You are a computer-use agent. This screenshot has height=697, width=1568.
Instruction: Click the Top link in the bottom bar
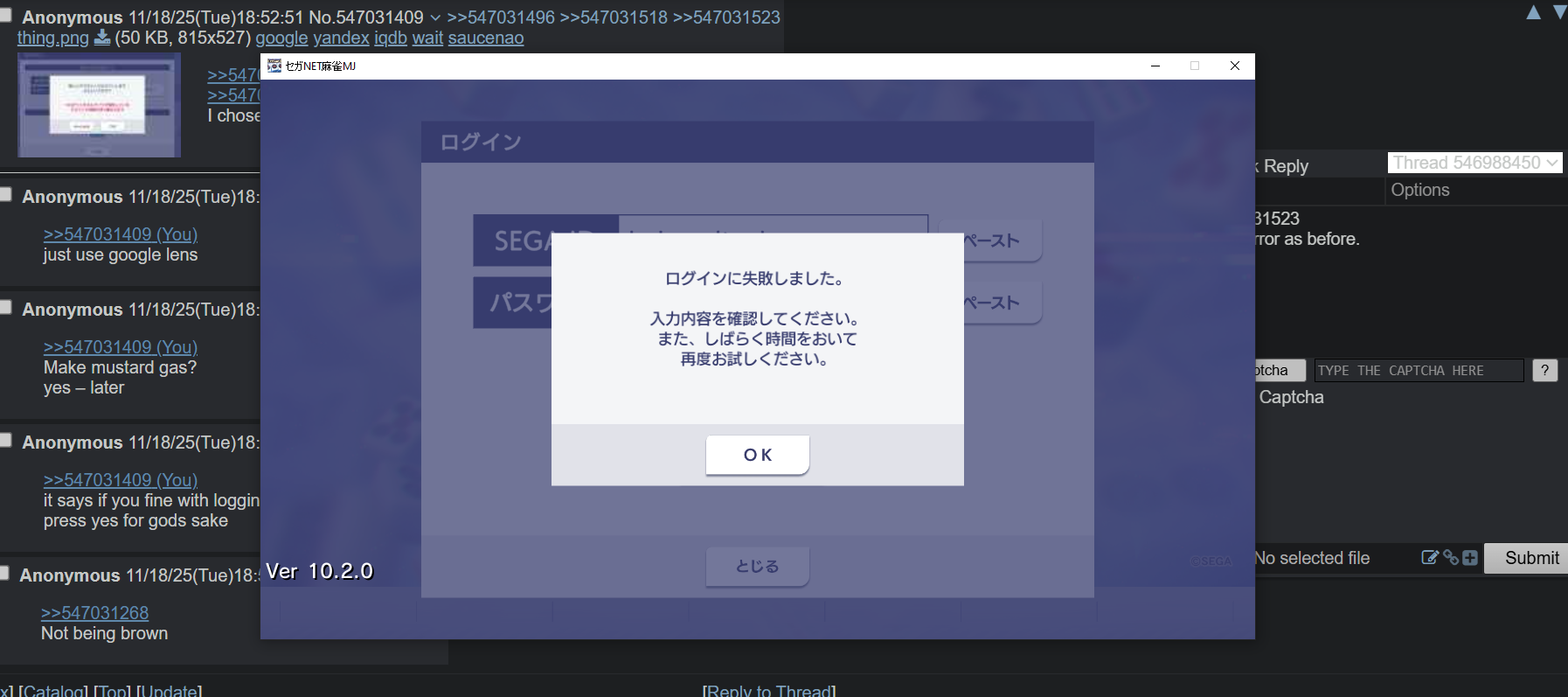(112, 690)
